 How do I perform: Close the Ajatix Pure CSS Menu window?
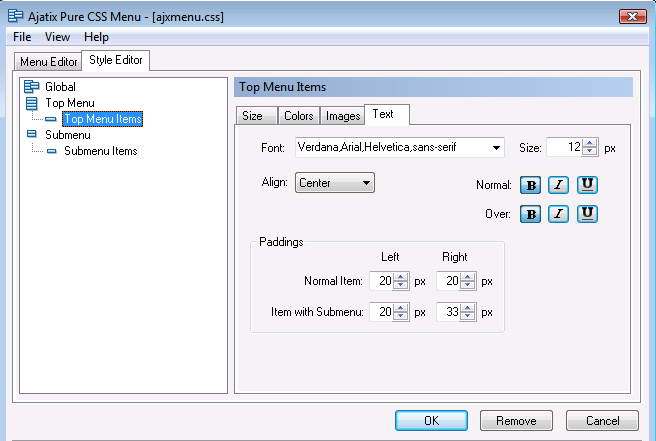point(633,16)
